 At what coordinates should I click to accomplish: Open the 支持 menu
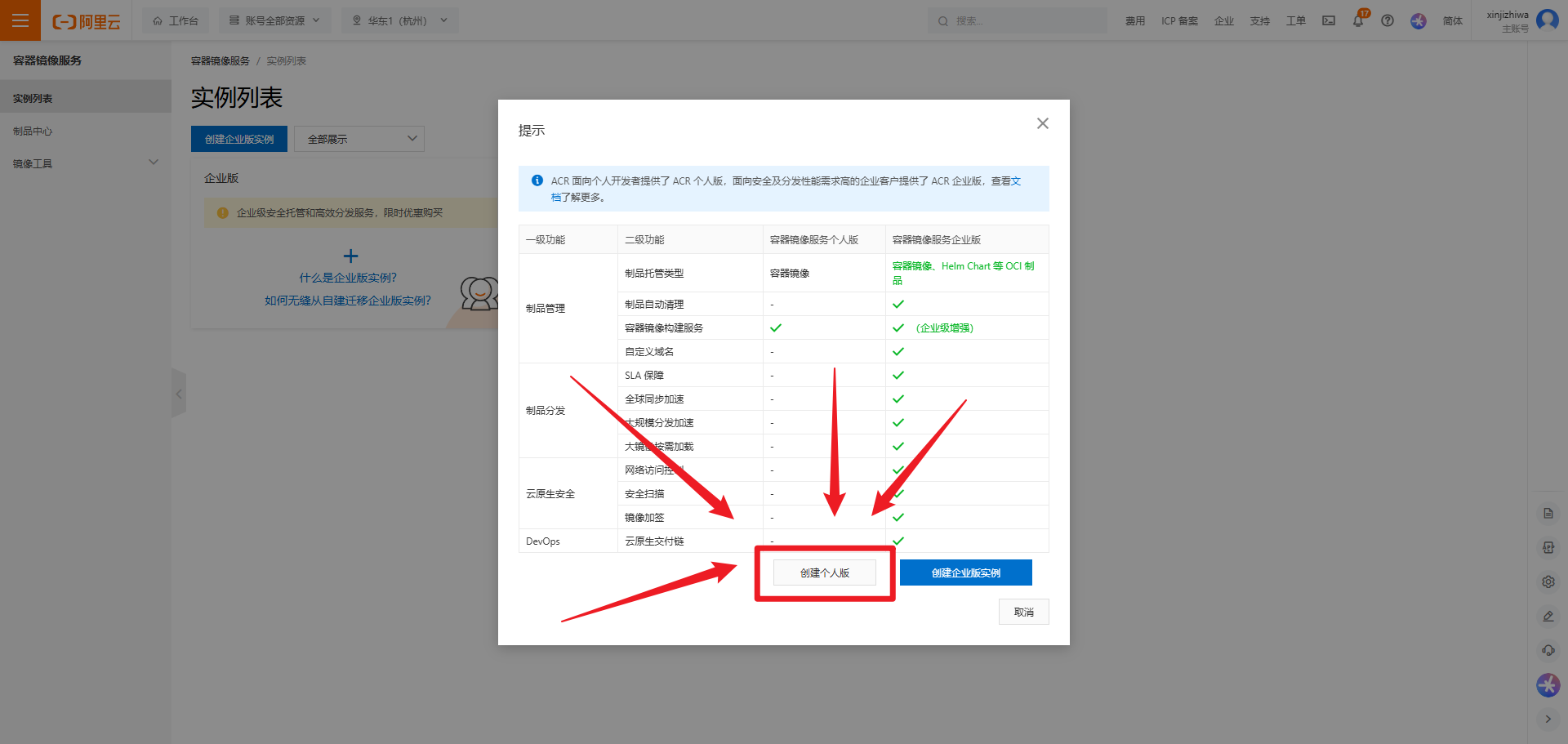[1260, 21]
